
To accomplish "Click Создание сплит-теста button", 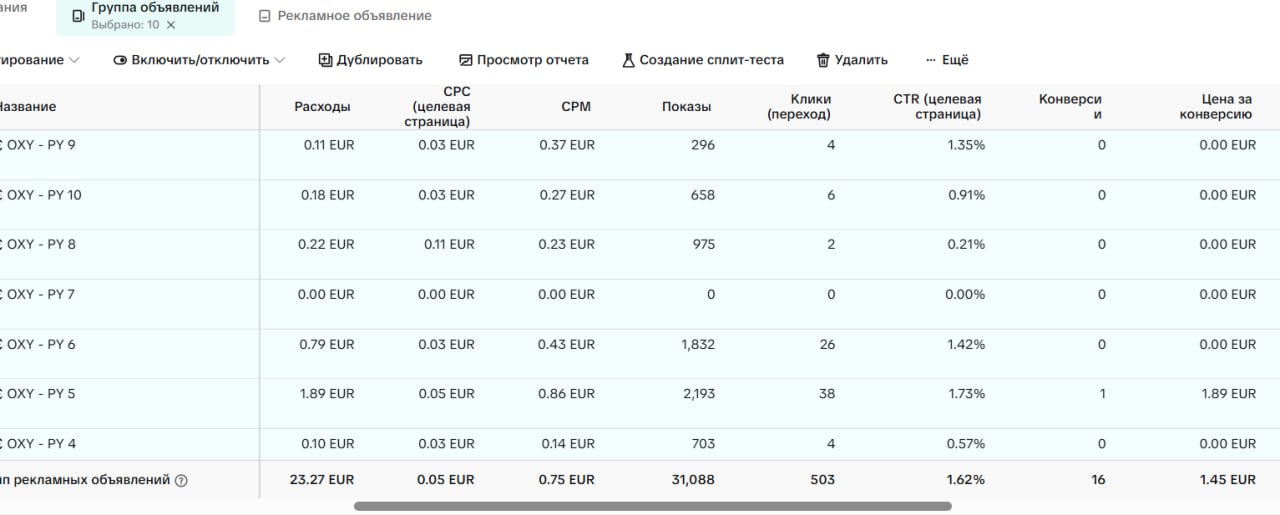I will coord(703,60).
